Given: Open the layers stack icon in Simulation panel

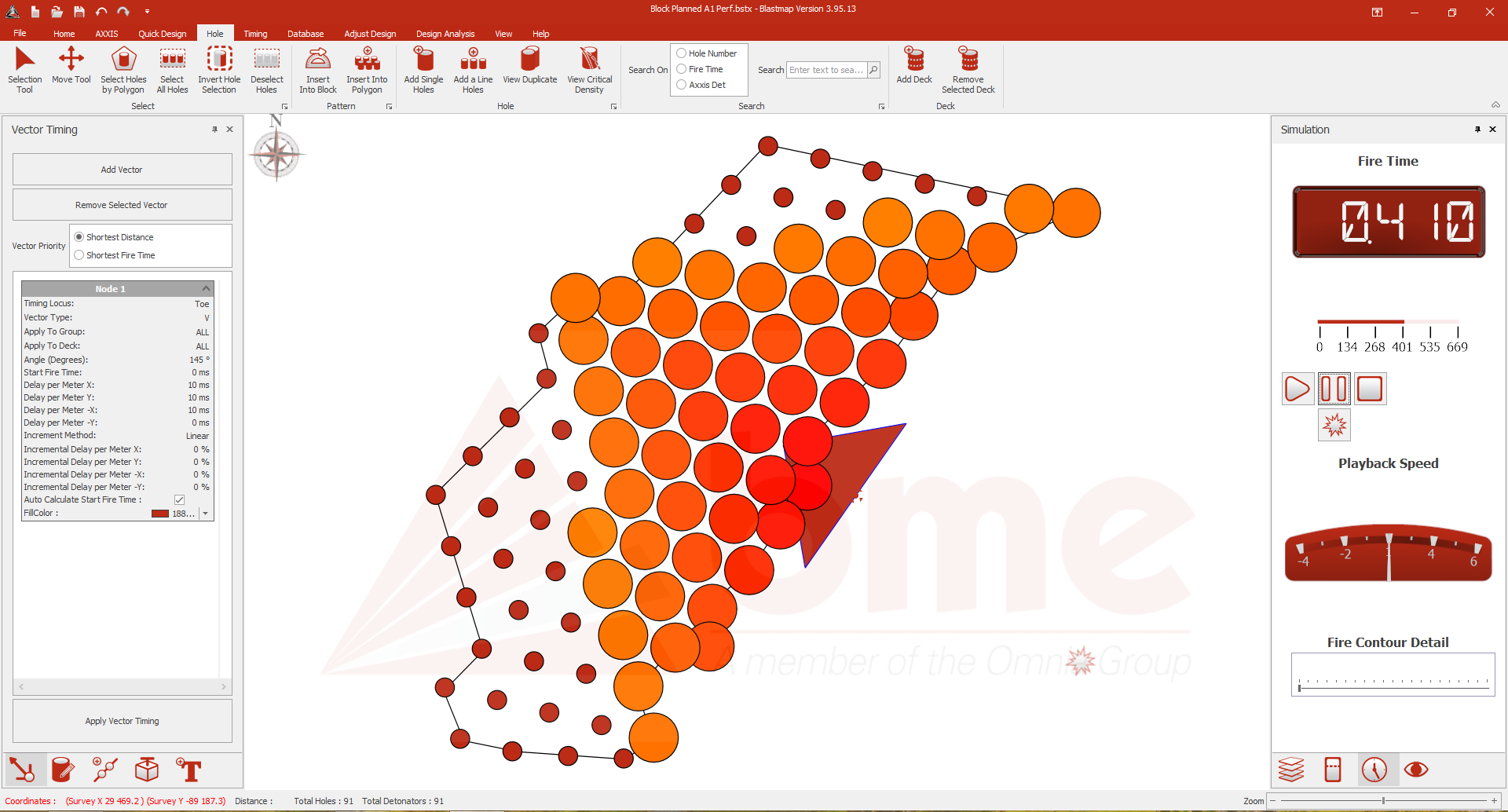Looking at the screenshot, I should point(1290,770).
